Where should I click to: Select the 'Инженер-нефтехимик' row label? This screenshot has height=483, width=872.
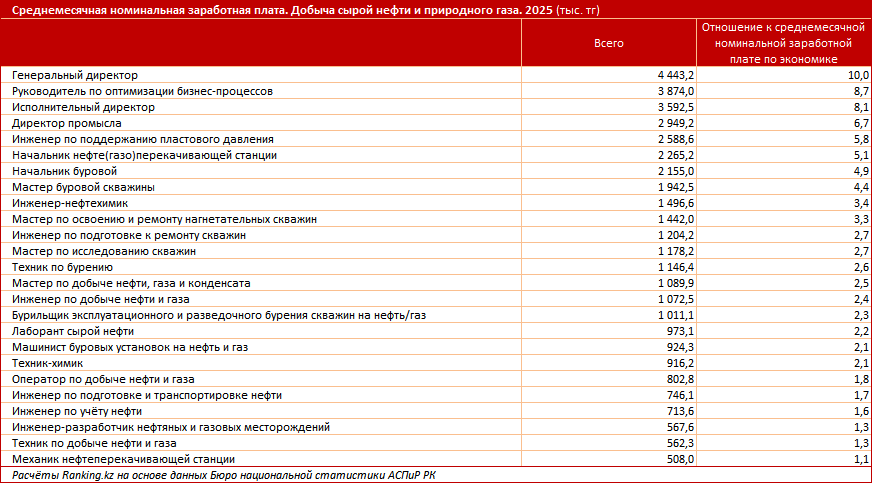[x=70, y=203]
